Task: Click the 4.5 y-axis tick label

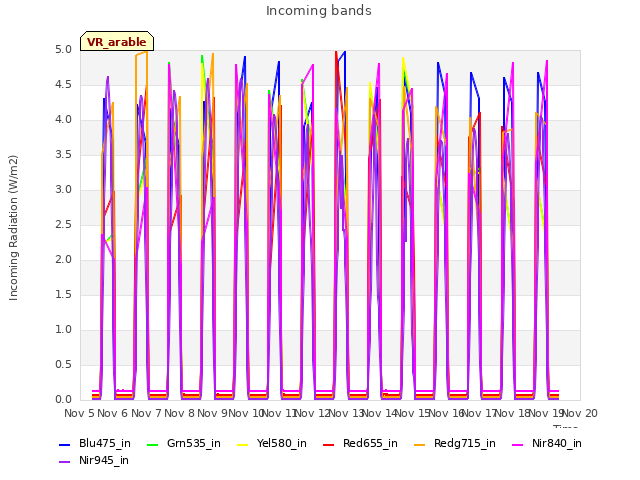Action: click(x=63, y=85)
